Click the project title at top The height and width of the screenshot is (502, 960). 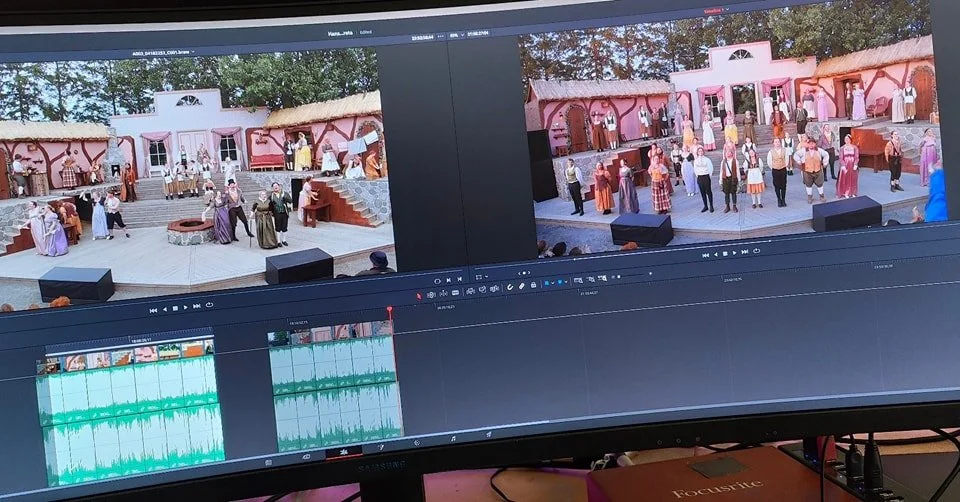click(x=340, y=33)
